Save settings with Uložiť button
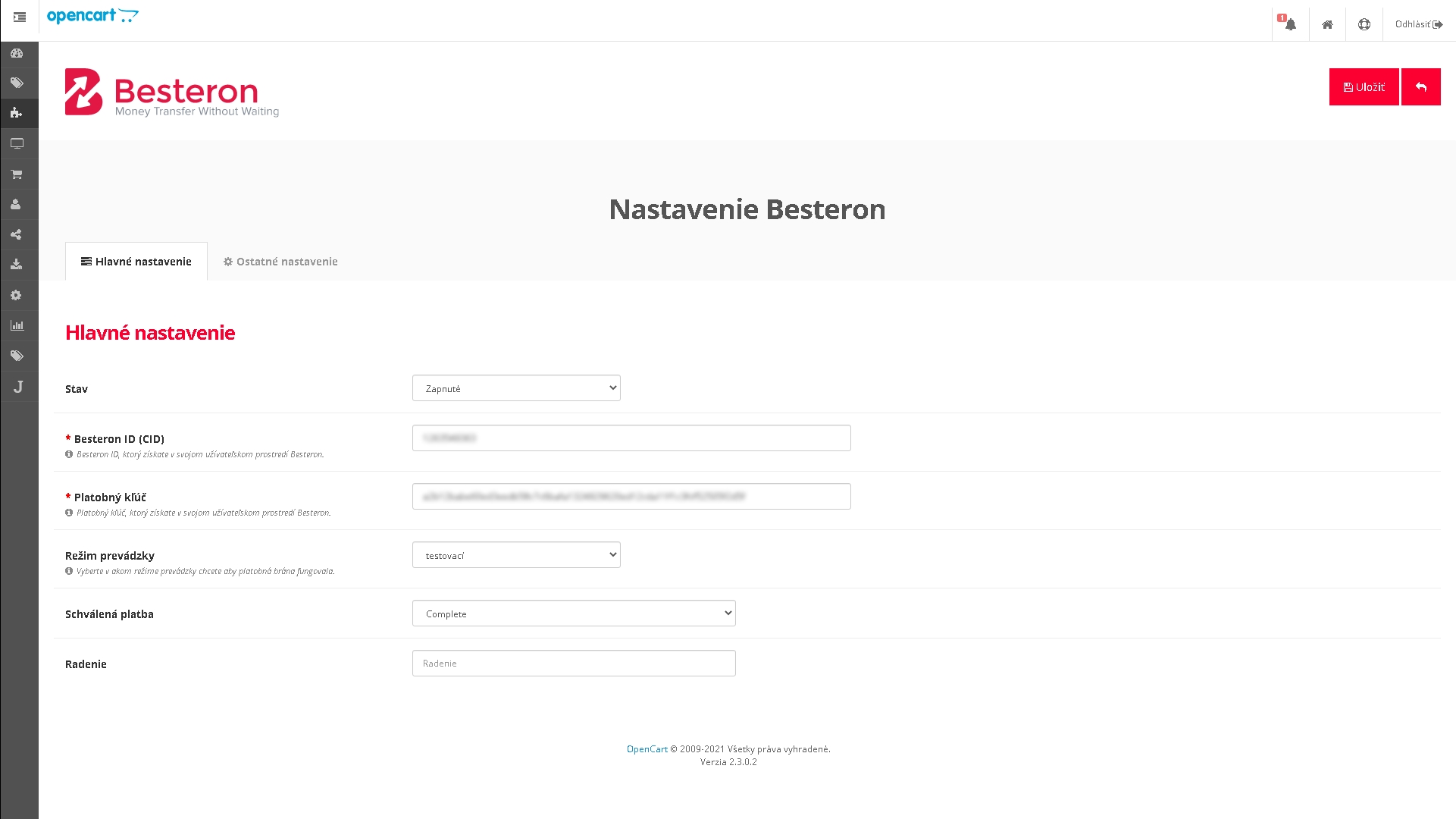 tap(1364, 87)
